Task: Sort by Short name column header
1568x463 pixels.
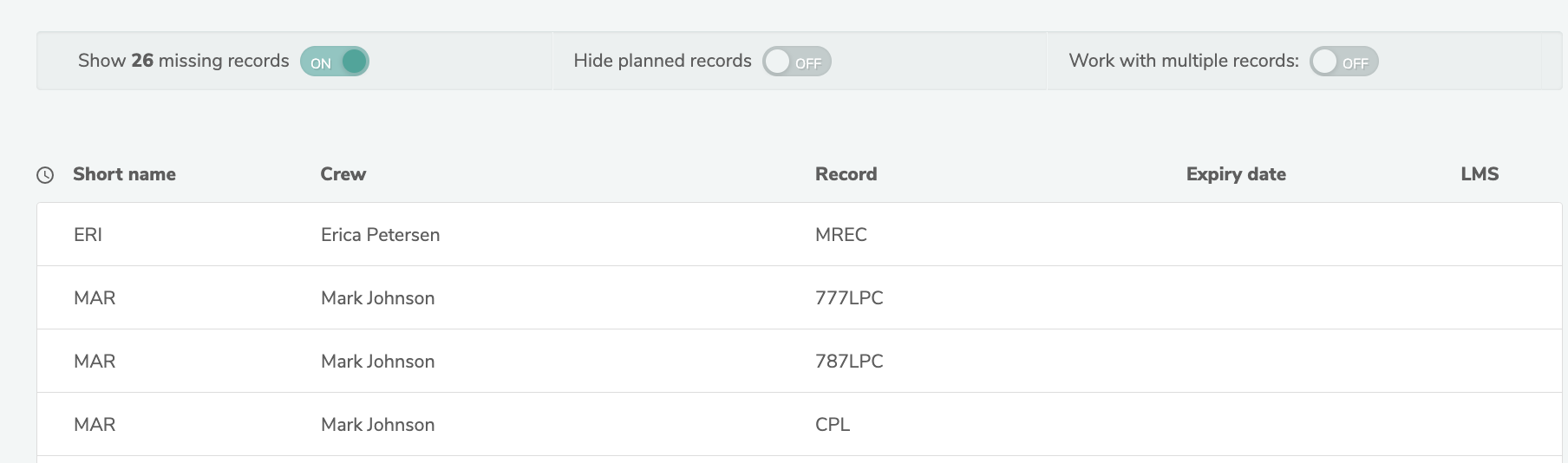Action: click(124, 174)
